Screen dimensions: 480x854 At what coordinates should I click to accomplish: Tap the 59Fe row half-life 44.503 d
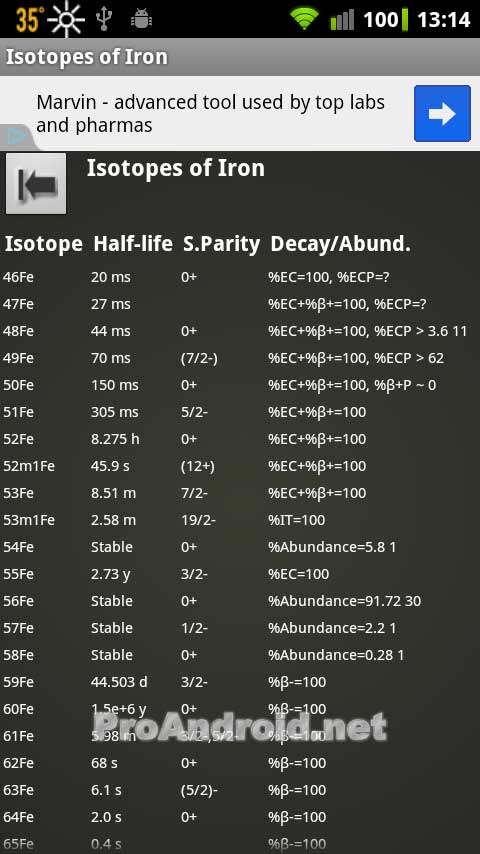click(119, 682)
